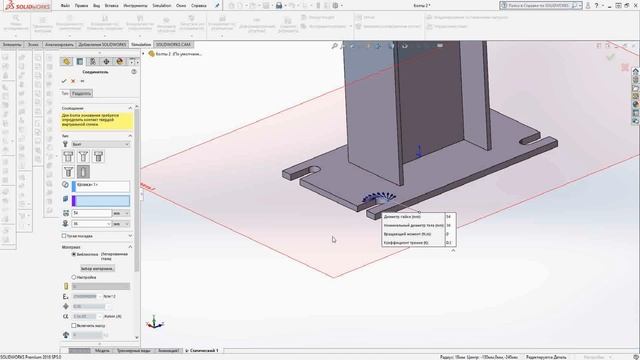This screenshot has width=640, height=360.
Task: Open units dropdown for nut diameter
Action: pyautogui.click(x=121, y=213)
